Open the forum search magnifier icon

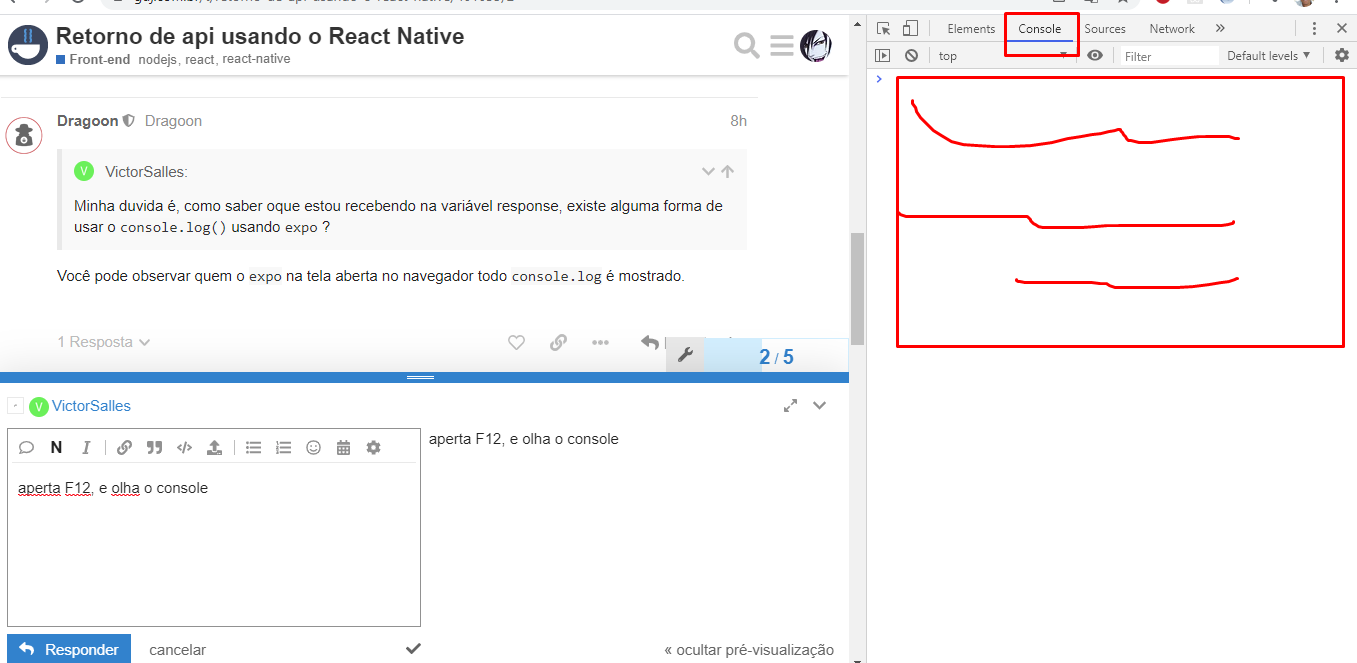pyautogui.click(x=747, y=45)
